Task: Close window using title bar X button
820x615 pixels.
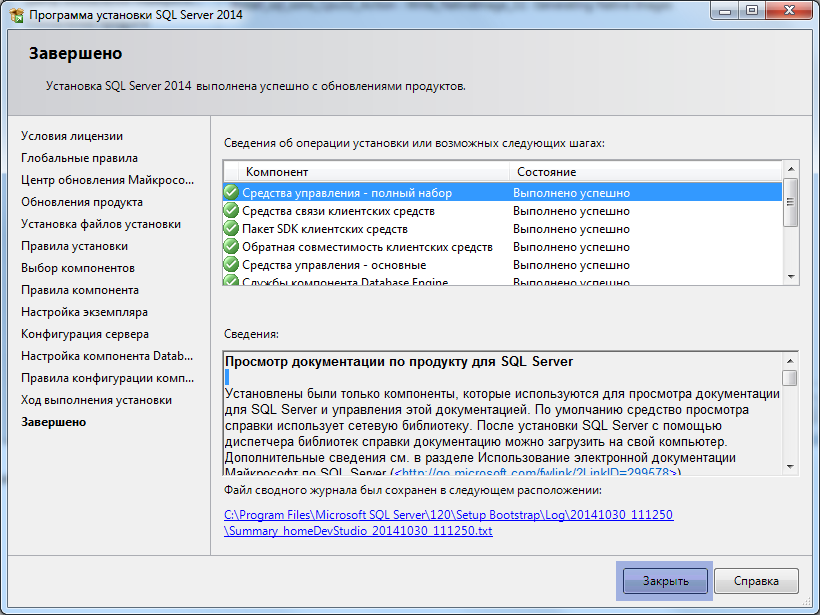Action: coord(790,10)
